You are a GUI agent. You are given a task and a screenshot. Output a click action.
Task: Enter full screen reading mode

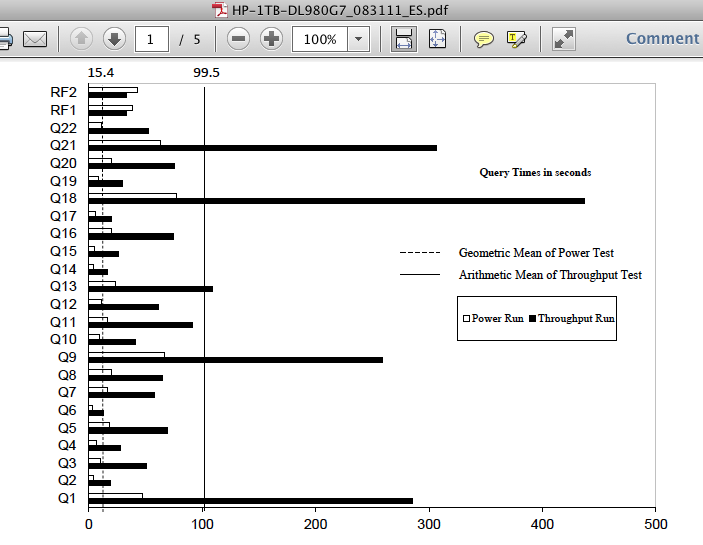click(564, 39)
